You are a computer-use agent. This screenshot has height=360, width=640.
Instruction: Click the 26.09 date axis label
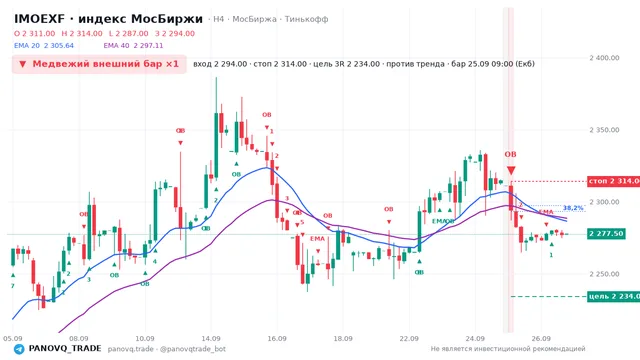click(x=541, y=338)
